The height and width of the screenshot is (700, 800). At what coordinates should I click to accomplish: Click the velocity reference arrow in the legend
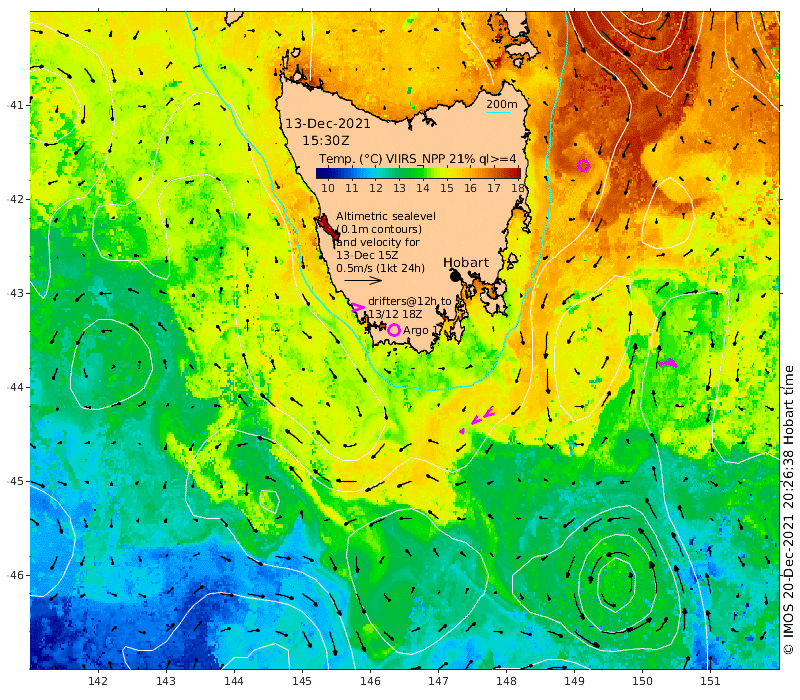[x=363, y=280]
